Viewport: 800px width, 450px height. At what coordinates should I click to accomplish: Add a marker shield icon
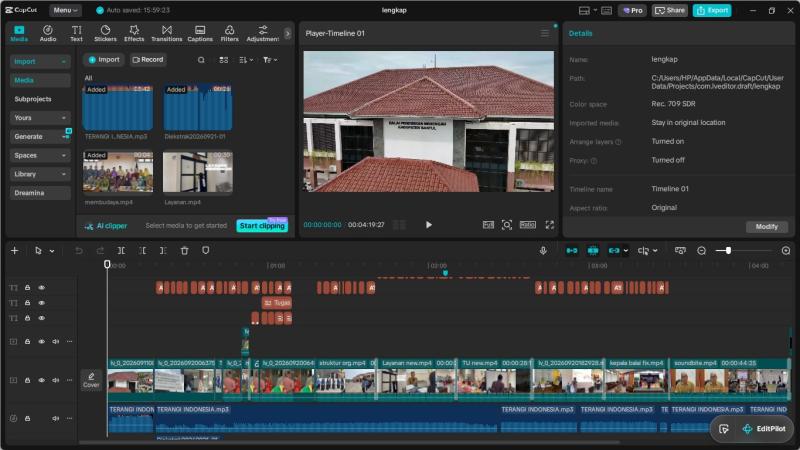[206, 251]
